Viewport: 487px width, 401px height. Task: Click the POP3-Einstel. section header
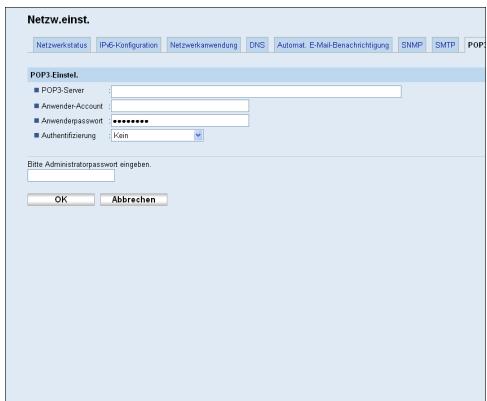click(x=256, y=75)
